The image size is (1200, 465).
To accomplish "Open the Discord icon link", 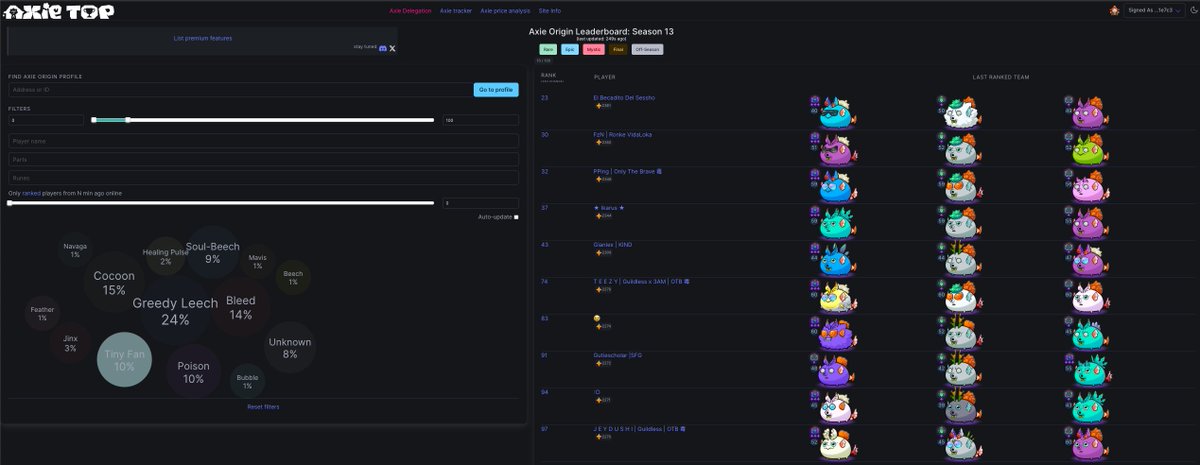I will point(382,48).
